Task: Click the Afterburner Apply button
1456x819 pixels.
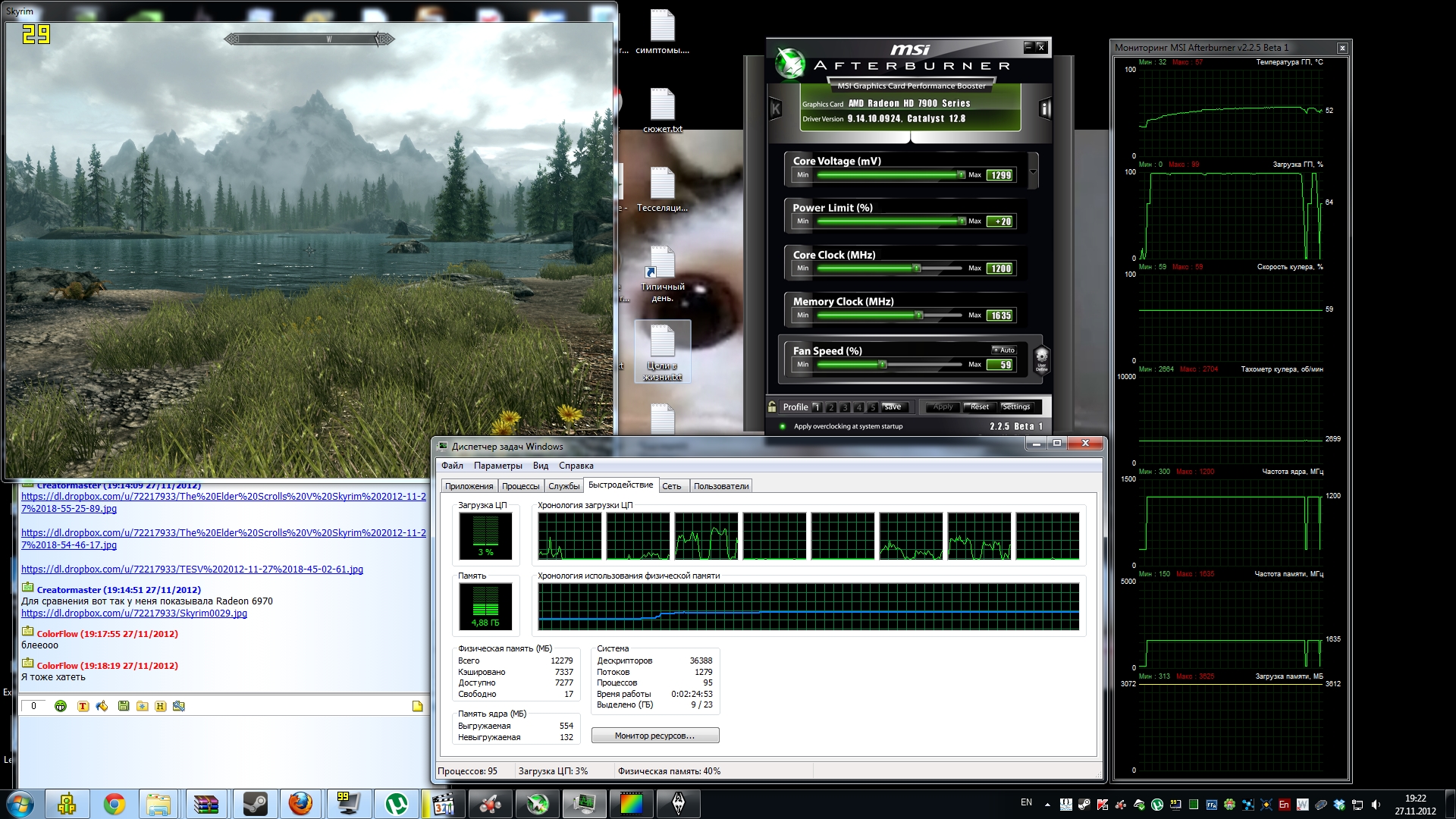Action: coord(943,407)
